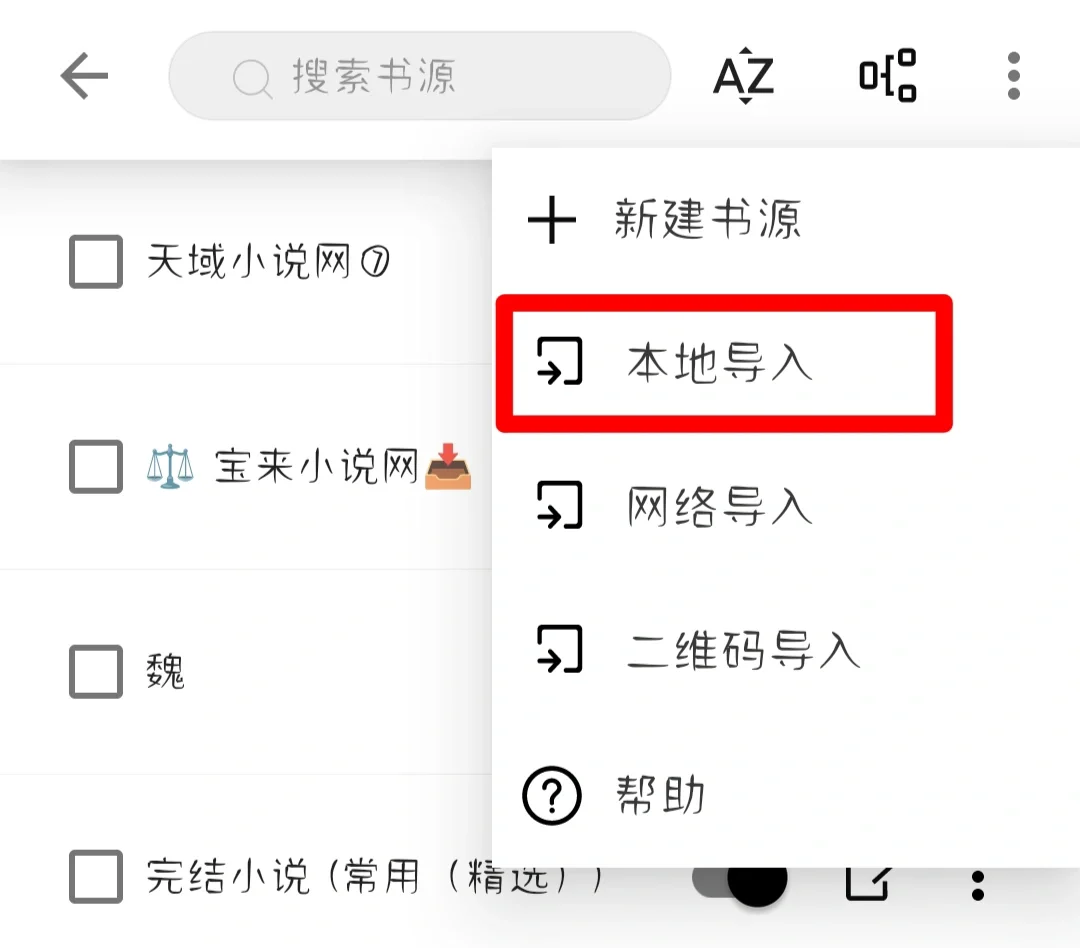Check the 天域小说网 checkbox
1080x948 pixels.
96,262
